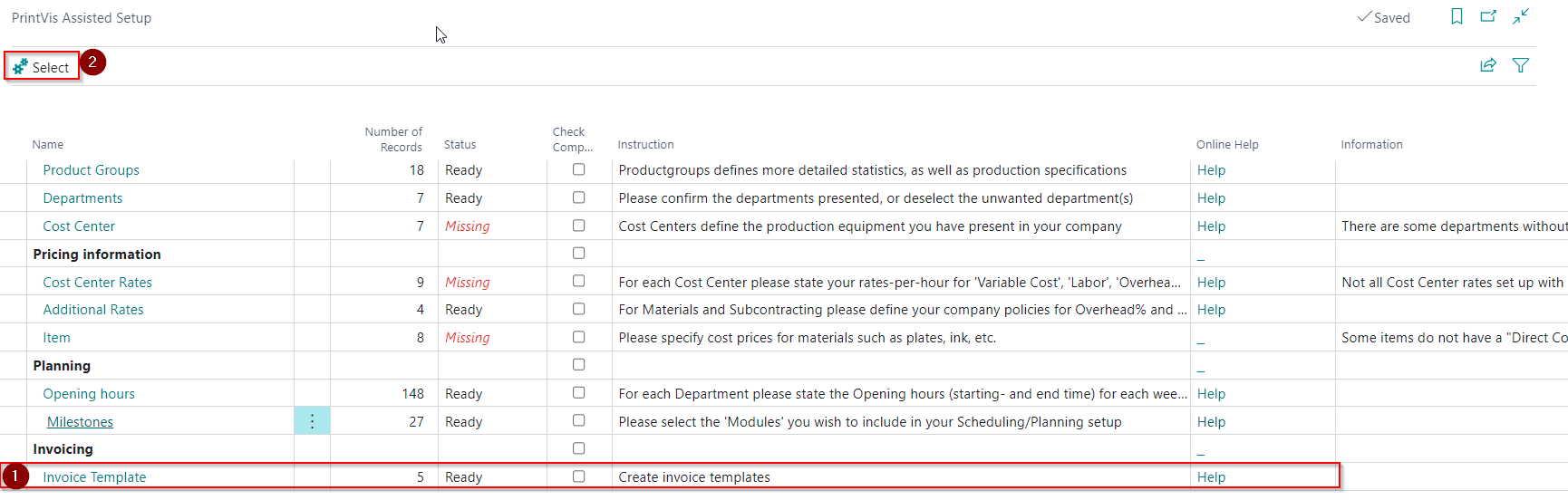Check the Product Groups completed checkbox
Image resolution: width=1568 pixels, height=500 pixels.
(578, 169)
